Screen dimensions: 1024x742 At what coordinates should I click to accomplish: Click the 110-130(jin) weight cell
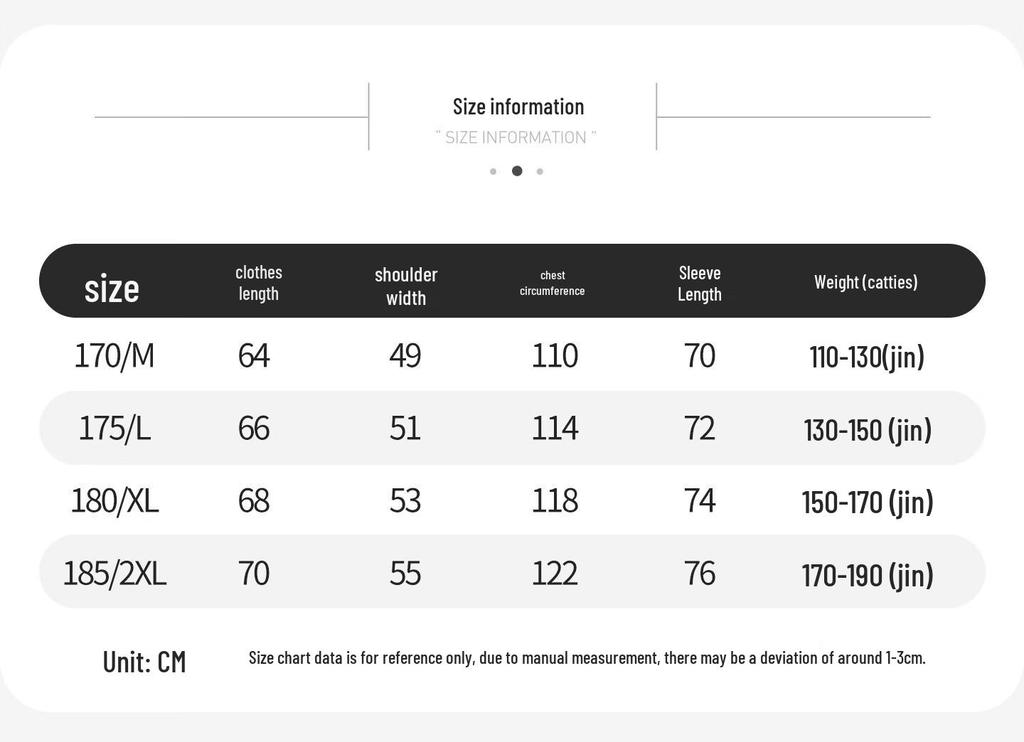[867, 357]
